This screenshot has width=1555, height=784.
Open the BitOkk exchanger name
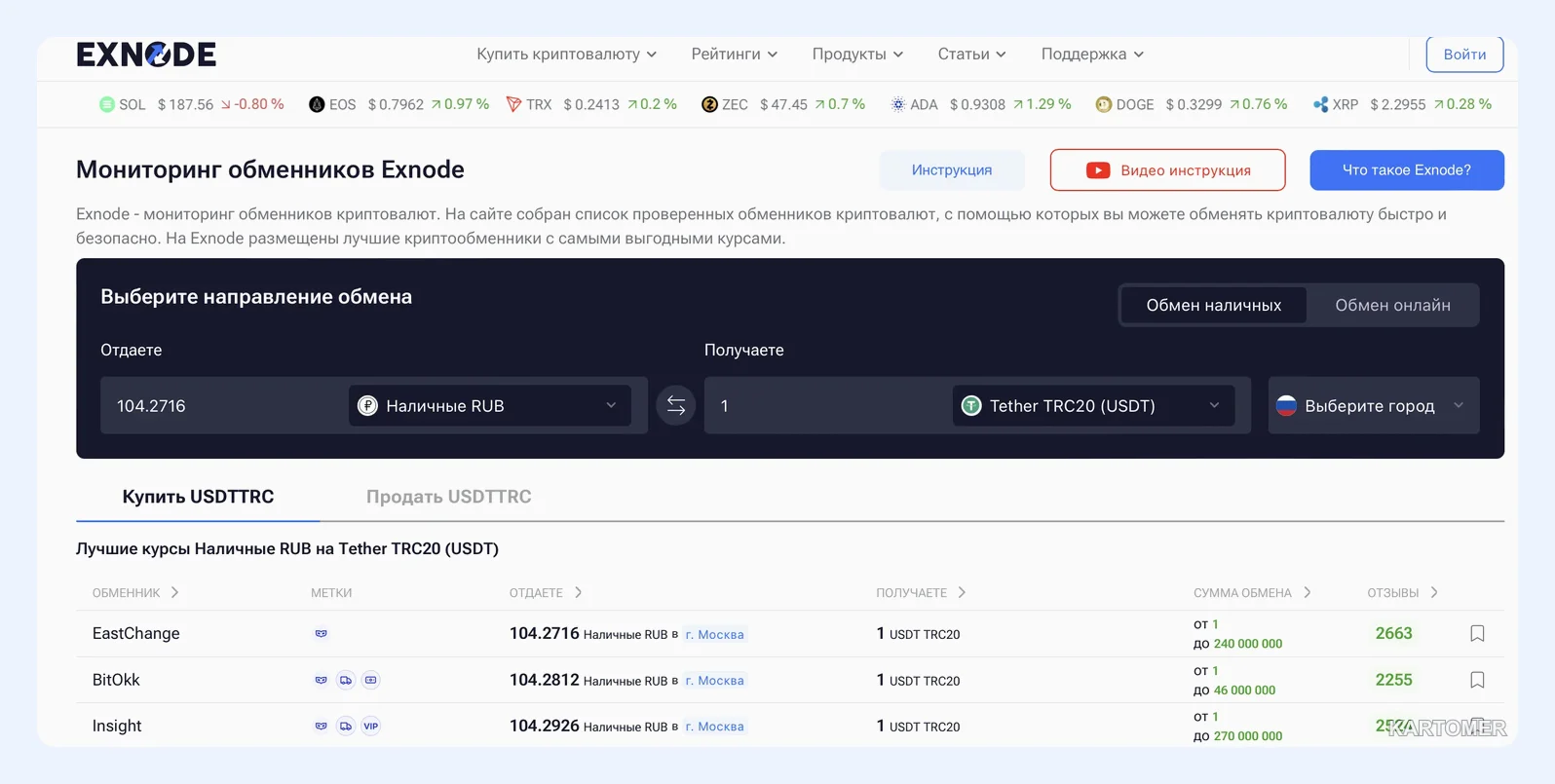tap(116, 680)
